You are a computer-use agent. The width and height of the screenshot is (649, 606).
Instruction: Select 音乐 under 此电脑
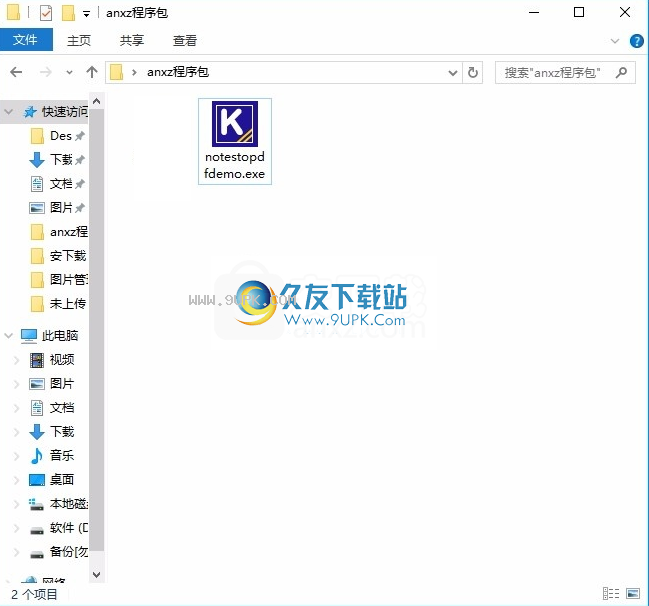[x=52, y=456]
